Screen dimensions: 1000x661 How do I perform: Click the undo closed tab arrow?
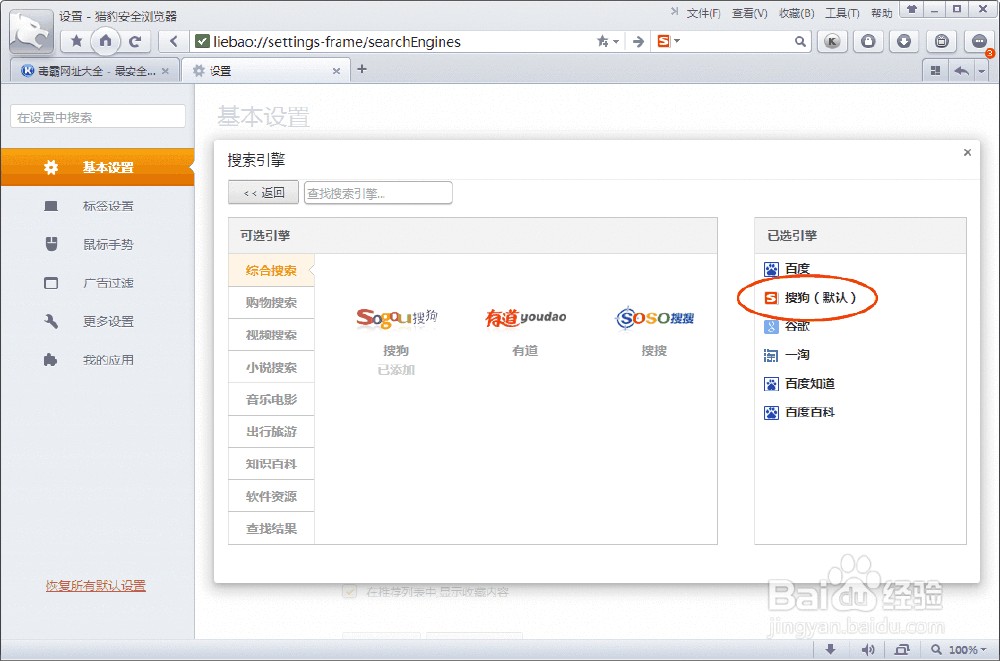[x=962, y=71]
